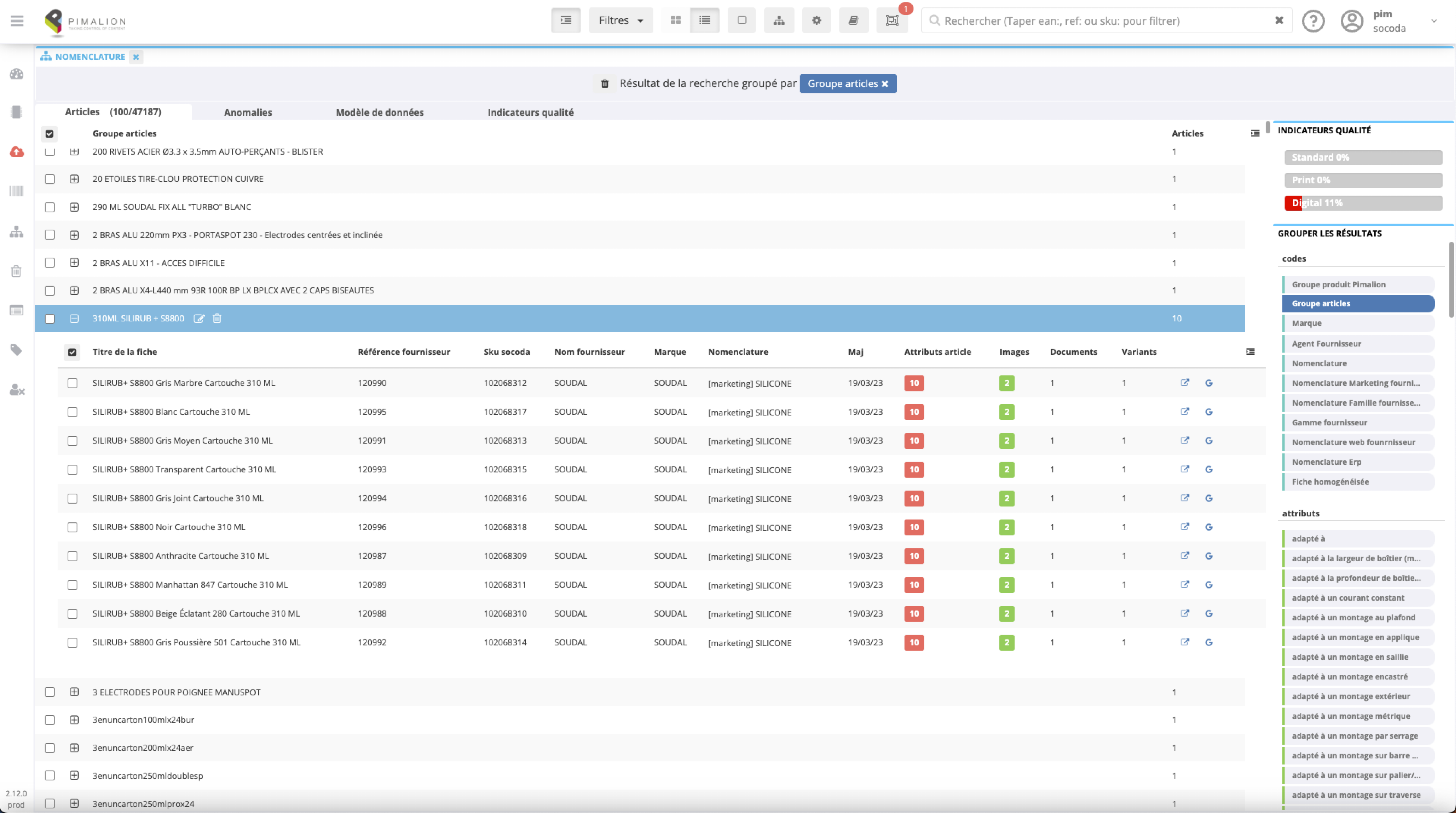Expand 3 ELECTRODES POUR POIGNEE MANUSPOT group

(74, 692)
